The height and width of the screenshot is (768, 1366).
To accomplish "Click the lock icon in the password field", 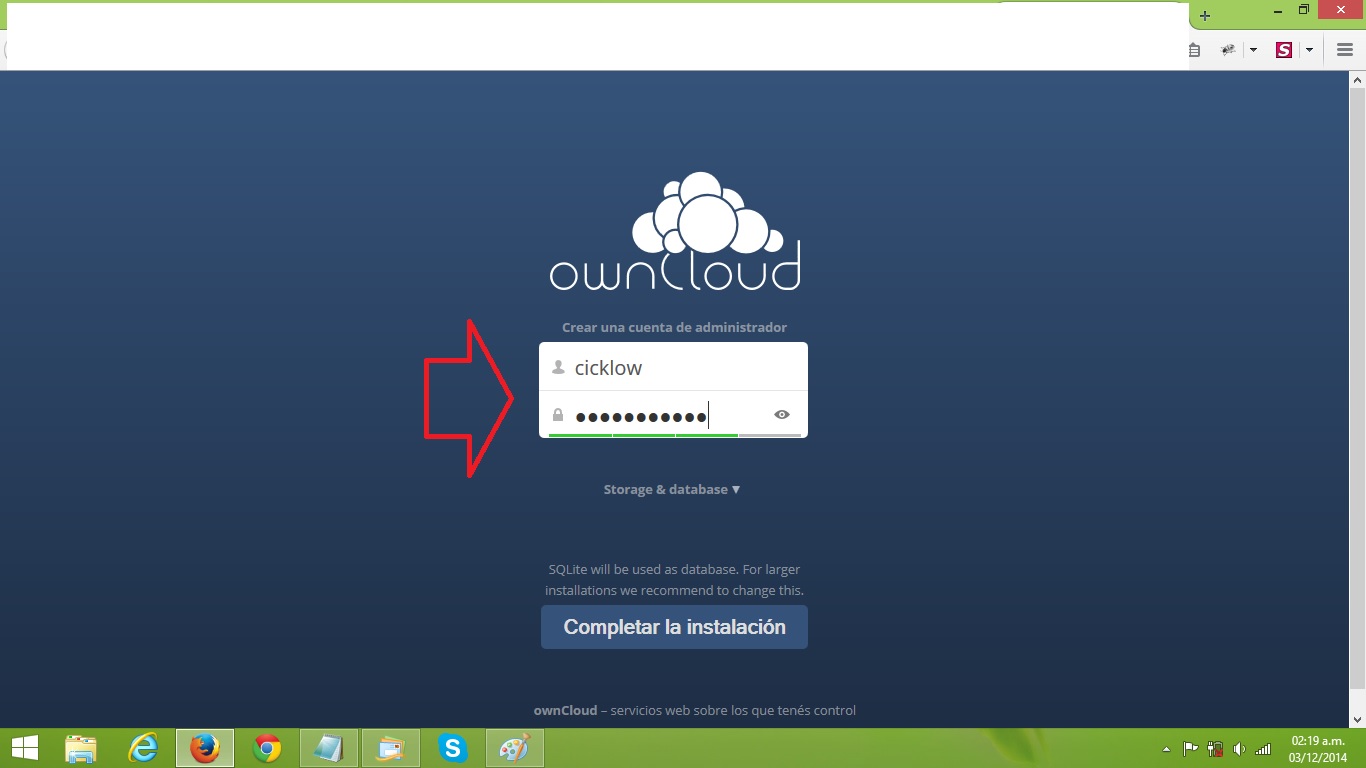I will tap(558, 415).
